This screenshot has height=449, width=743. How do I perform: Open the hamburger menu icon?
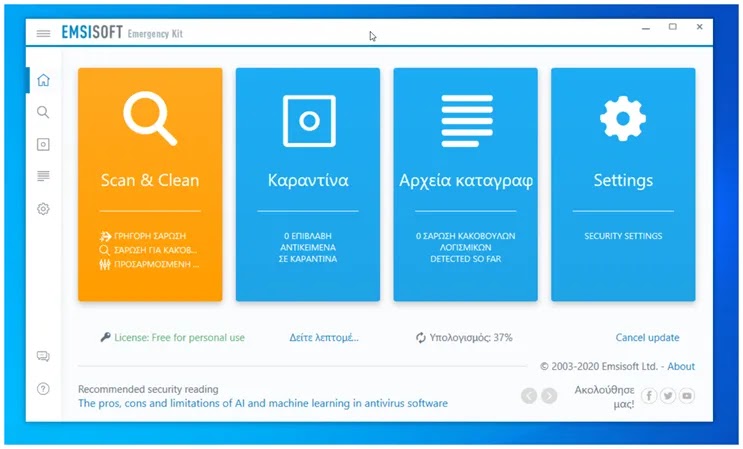point(43,33)
